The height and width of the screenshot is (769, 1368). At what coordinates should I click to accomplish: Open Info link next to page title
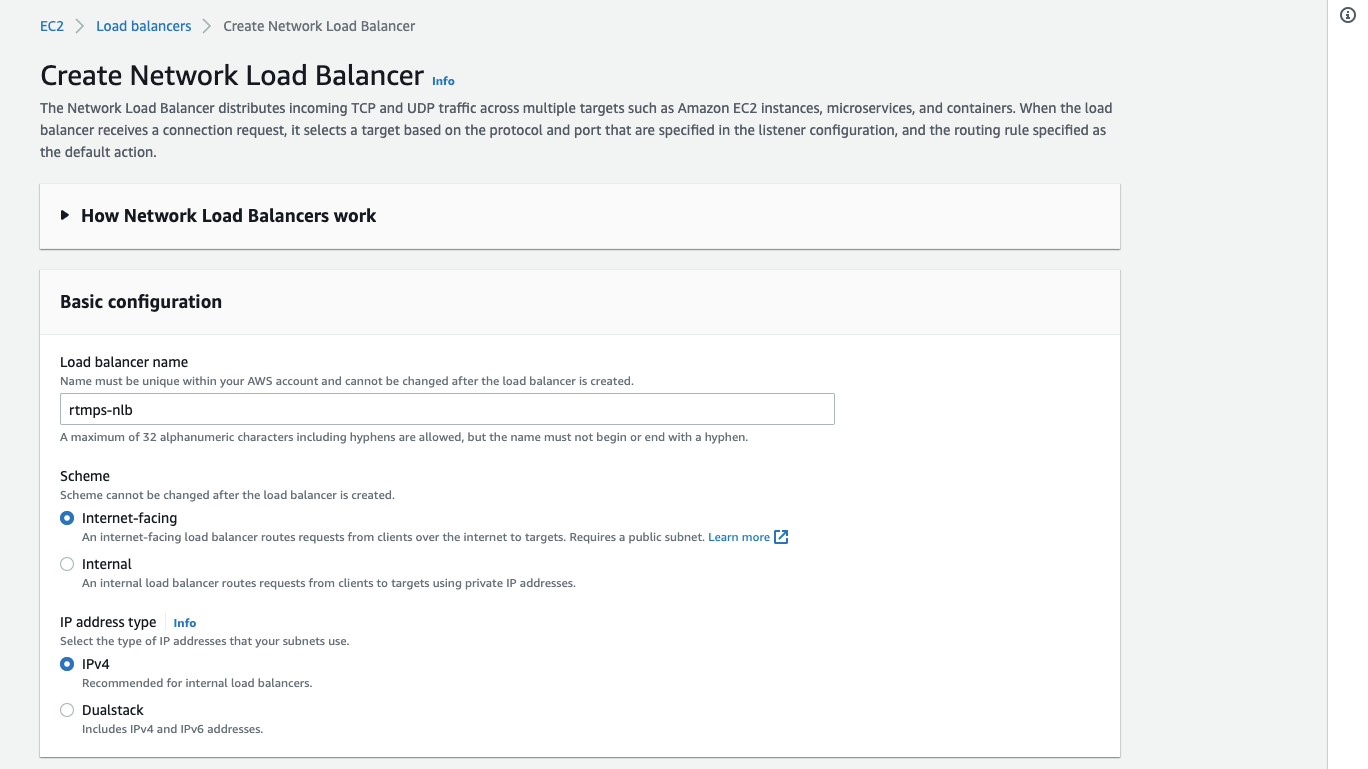tap(443, 81)
